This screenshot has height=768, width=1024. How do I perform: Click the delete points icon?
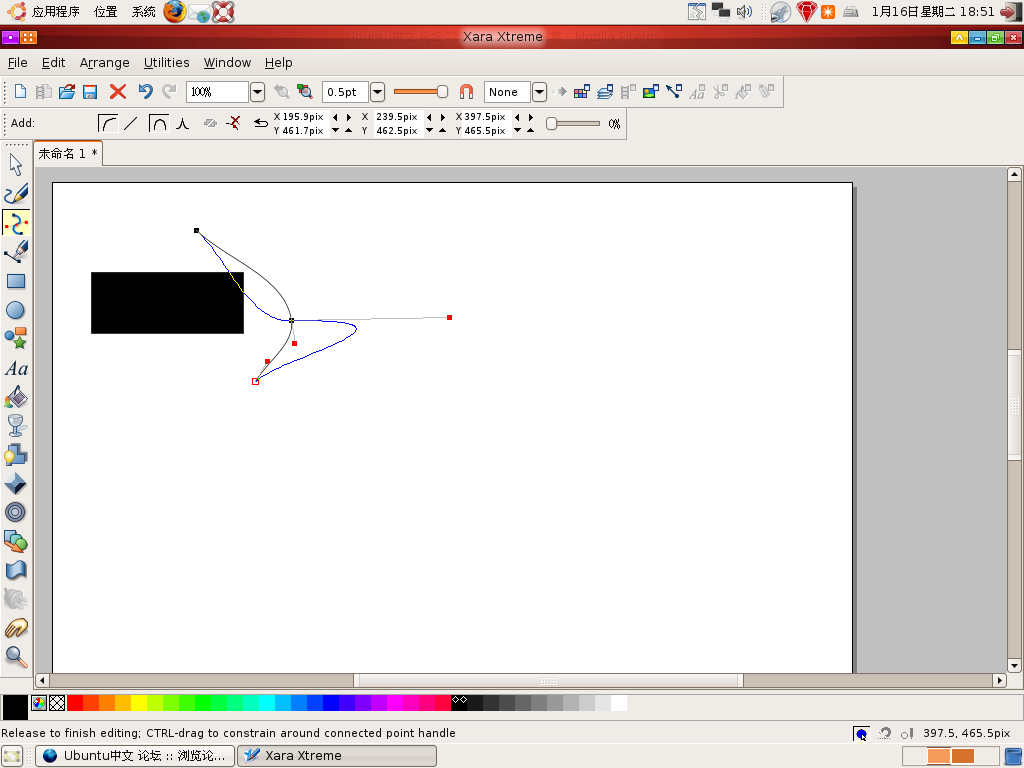click(x=234, y=123)
